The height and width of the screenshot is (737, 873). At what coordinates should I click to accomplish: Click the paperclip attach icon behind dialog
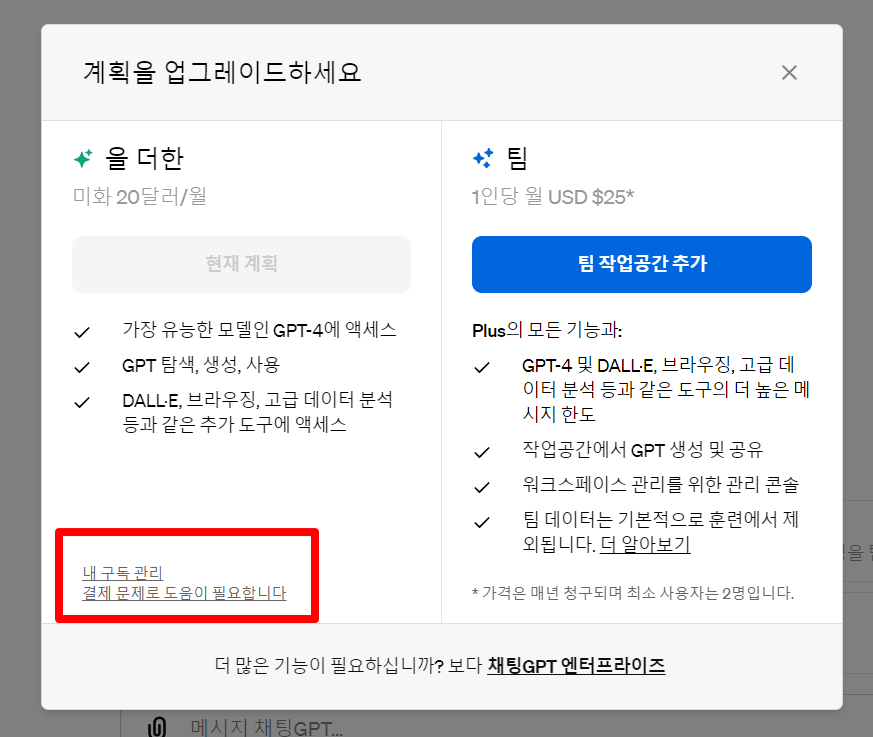click(156, 727)
